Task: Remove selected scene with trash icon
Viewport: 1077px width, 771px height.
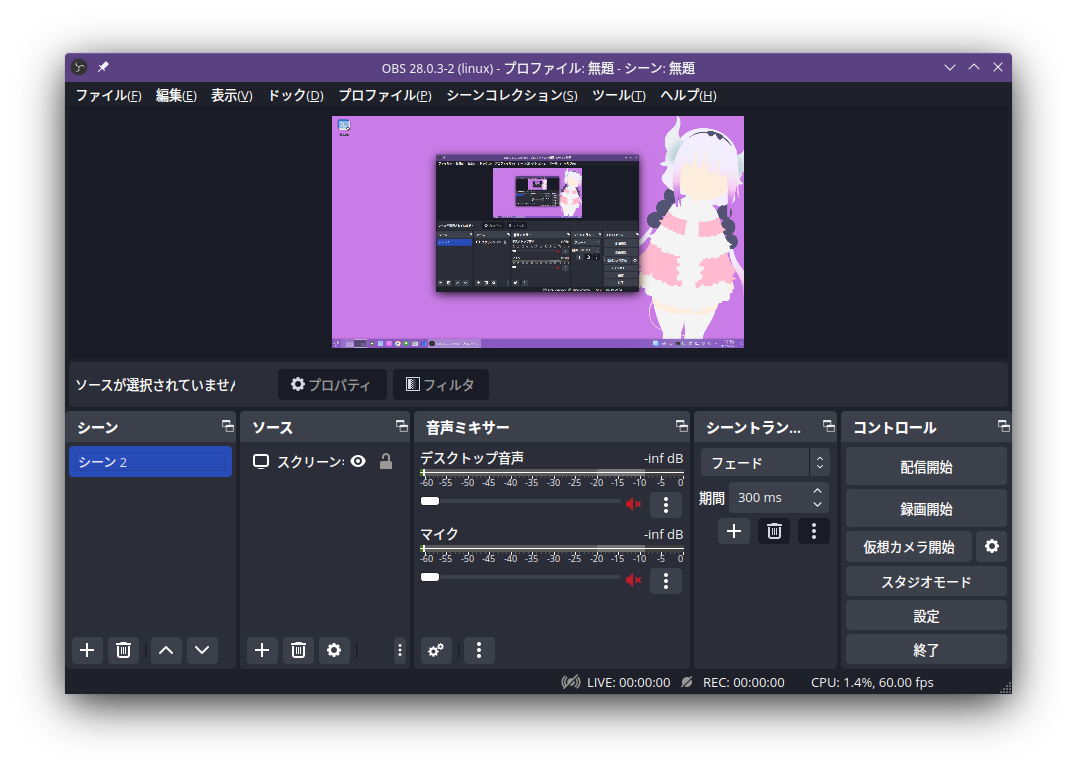Action: [123, 650]
